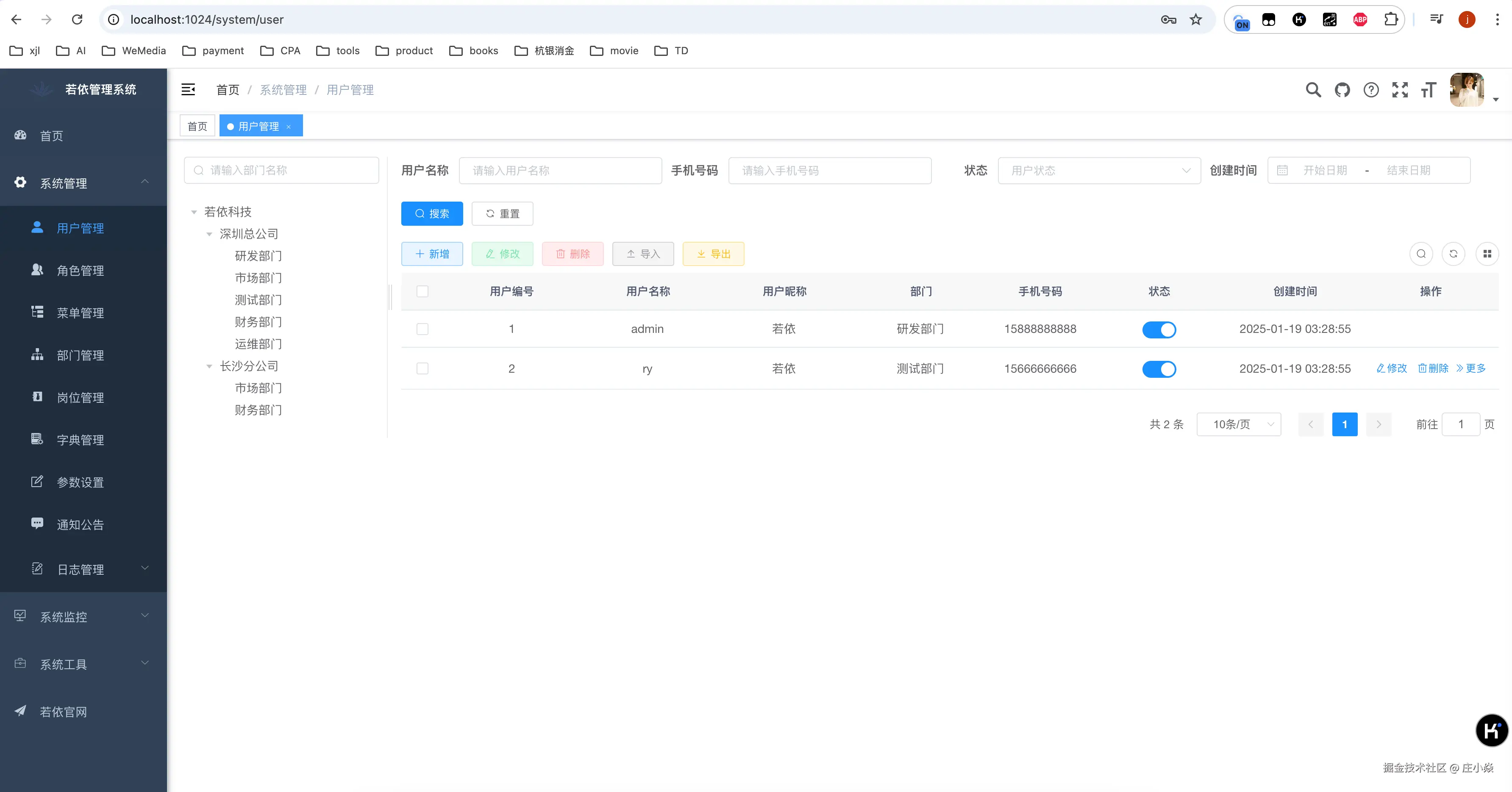Open the column visibility grid icon
The width and height of the screenshot is (1512, 792).
pos(1487,254)
